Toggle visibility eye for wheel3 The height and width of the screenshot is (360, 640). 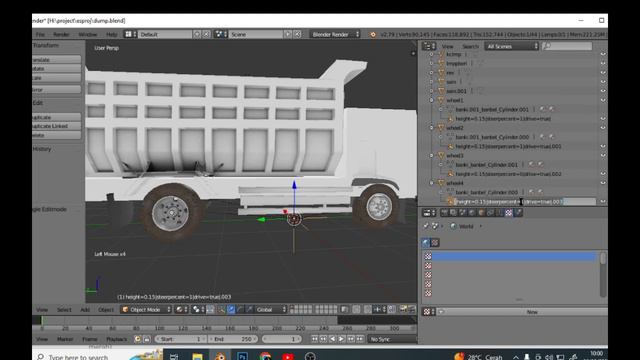(603, 156)
